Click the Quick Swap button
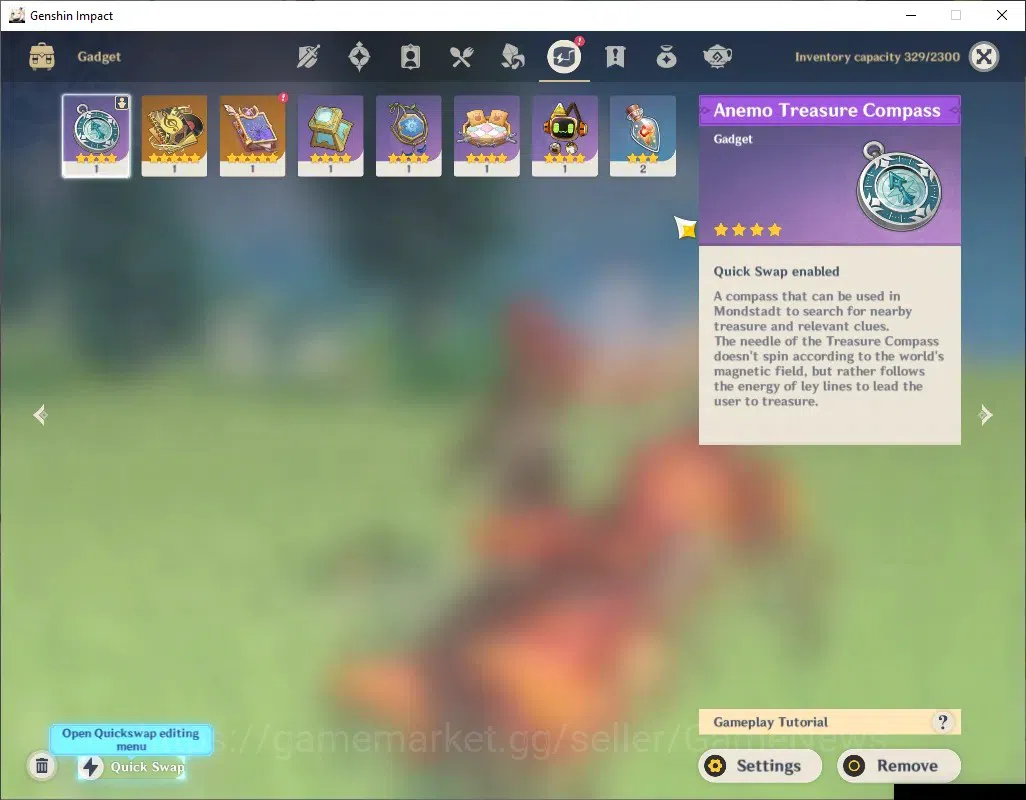 coord(131,767)
